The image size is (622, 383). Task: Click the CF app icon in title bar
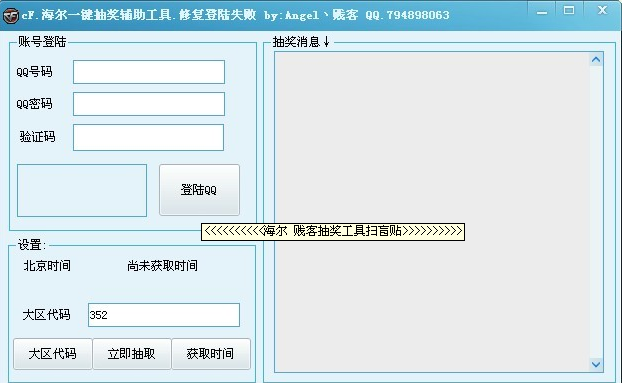click(11, 15)
